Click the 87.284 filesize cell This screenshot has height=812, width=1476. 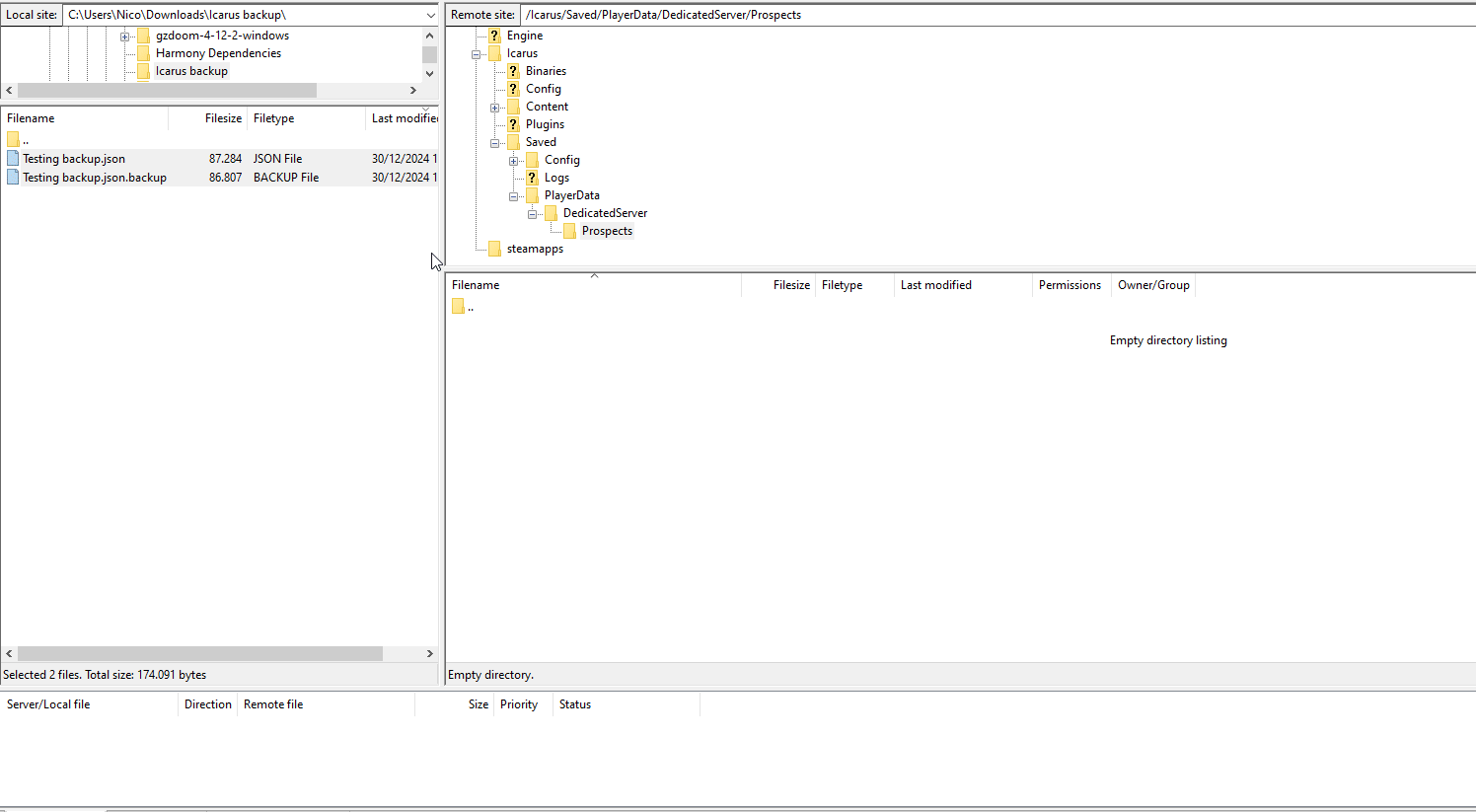point(225,159)
